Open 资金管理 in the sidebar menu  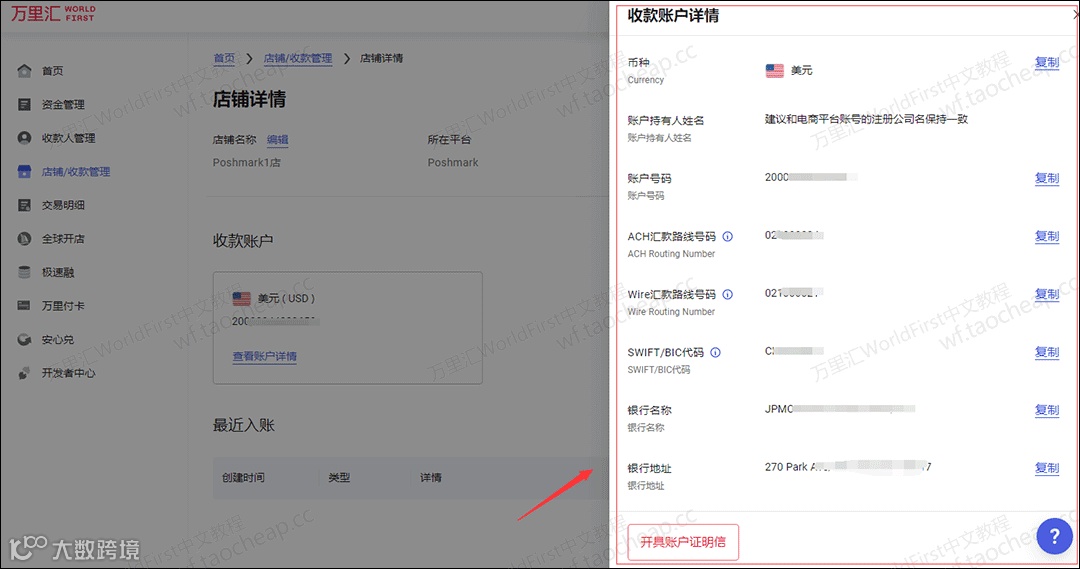point(63,105)
